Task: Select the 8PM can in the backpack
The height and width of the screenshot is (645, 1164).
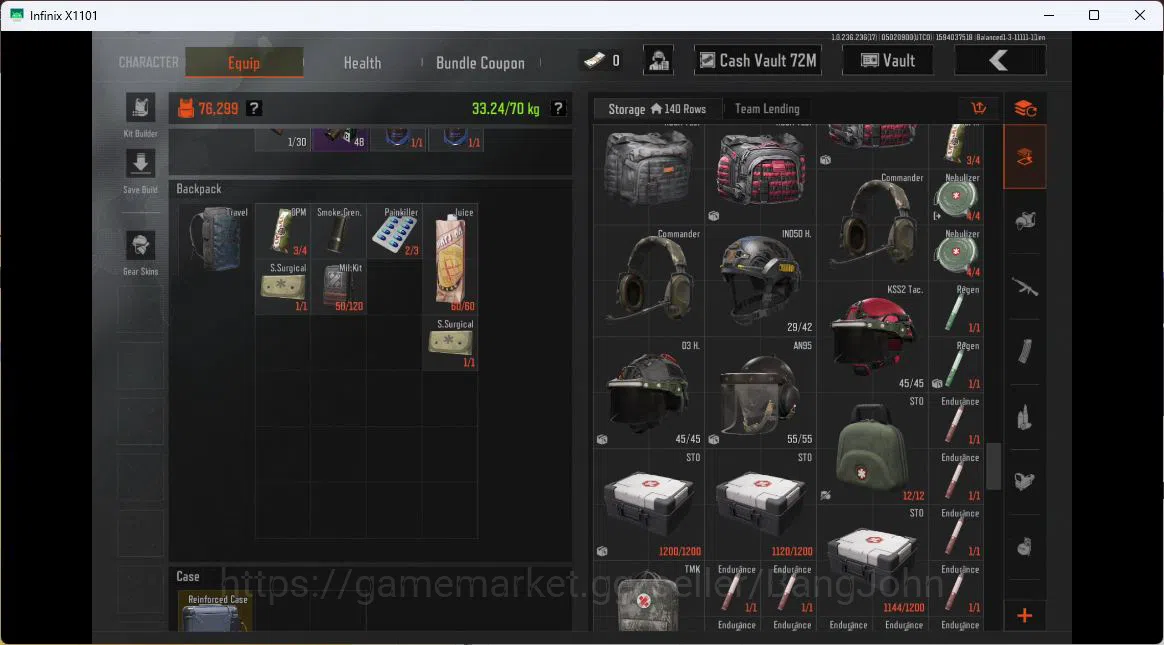Action: tap(283, 231)
